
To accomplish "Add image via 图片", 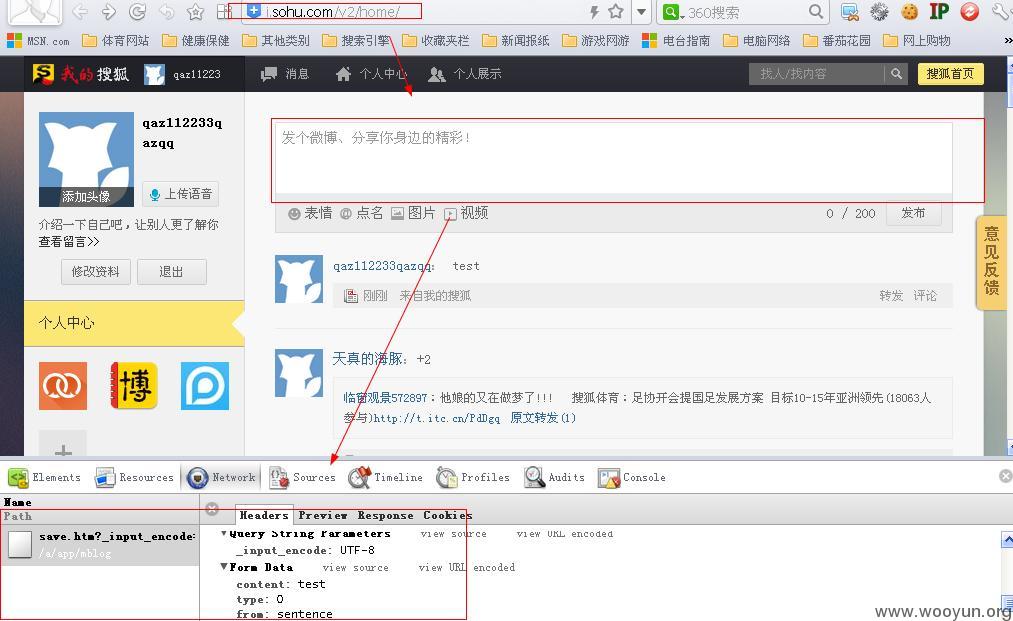I will coord(413,213).
